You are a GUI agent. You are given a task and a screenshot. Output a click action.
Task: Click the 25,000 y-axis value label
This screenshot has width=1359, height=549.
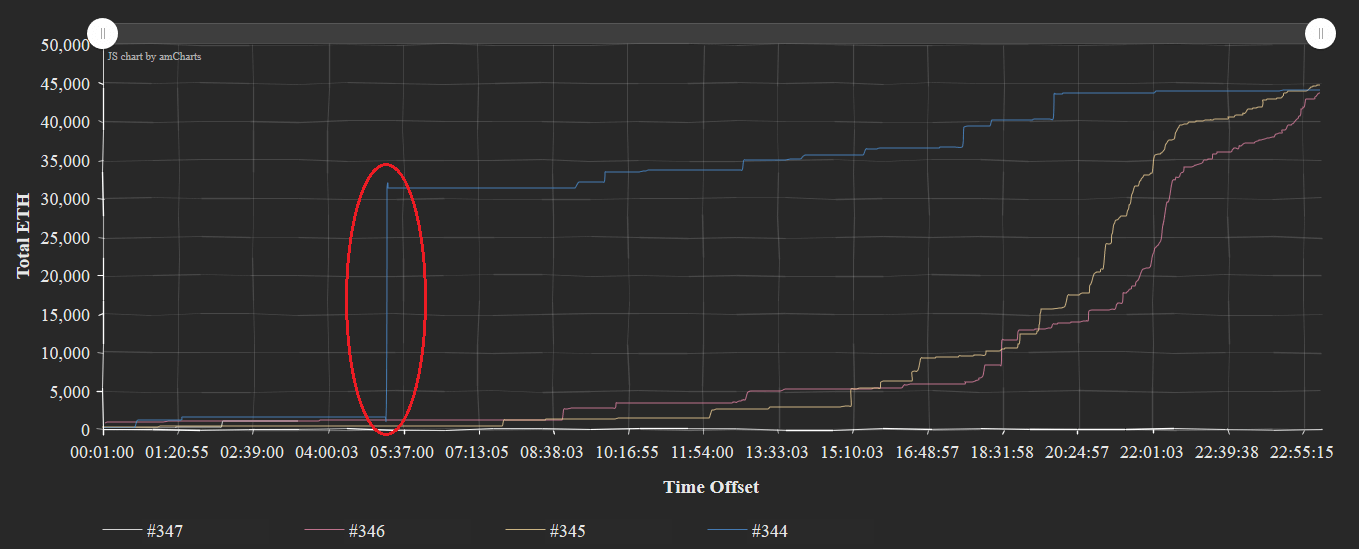point(66,238)
